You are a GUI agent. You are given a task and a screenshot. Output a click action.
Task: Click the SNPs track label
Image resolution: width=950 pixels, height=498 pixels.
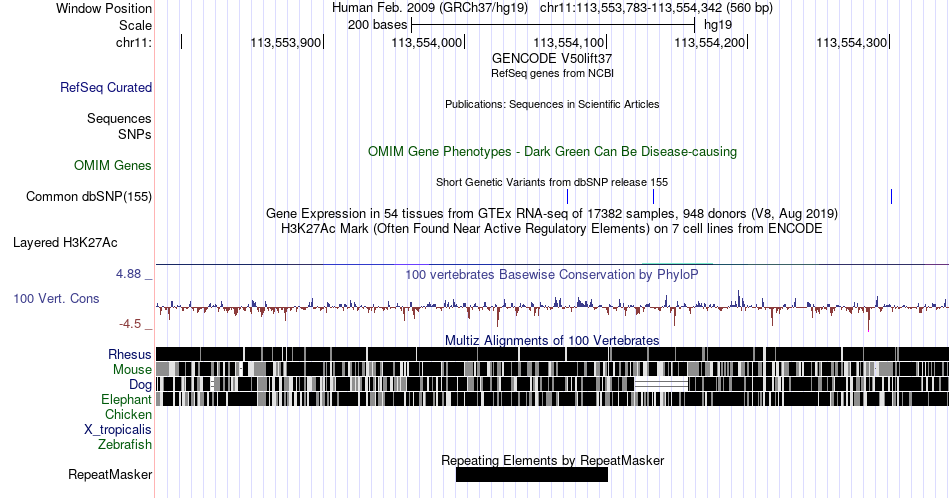click(135, 134)
